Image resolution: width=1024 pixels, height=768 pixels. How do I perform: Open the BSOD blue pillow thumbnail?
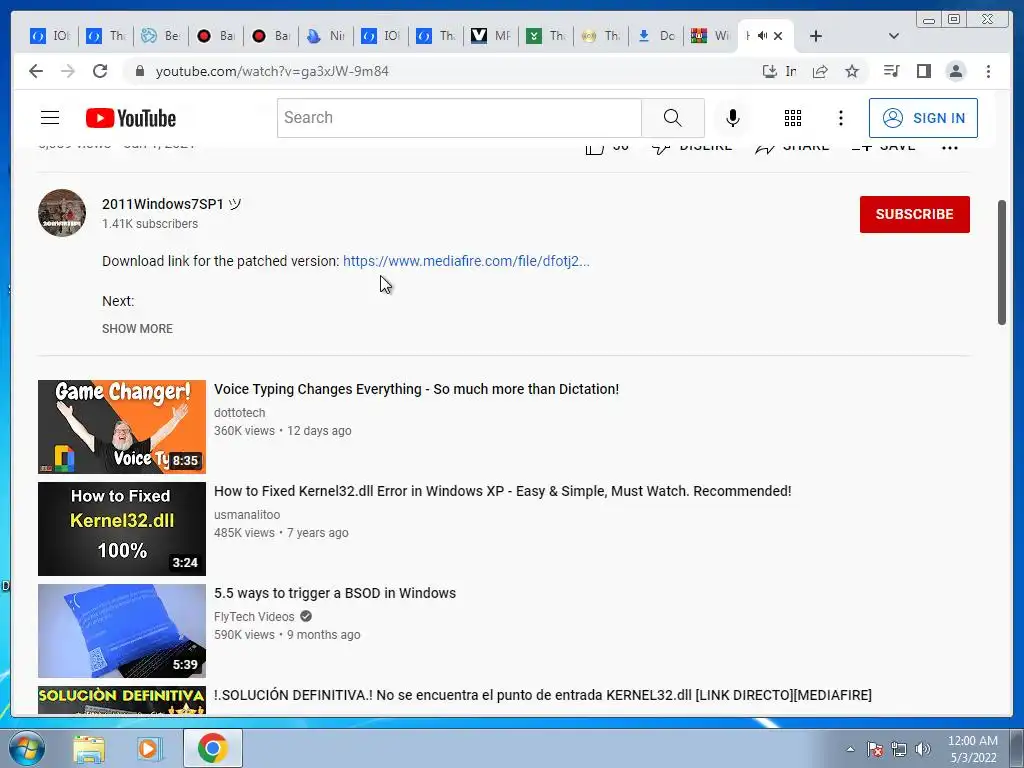pos(121,631)
